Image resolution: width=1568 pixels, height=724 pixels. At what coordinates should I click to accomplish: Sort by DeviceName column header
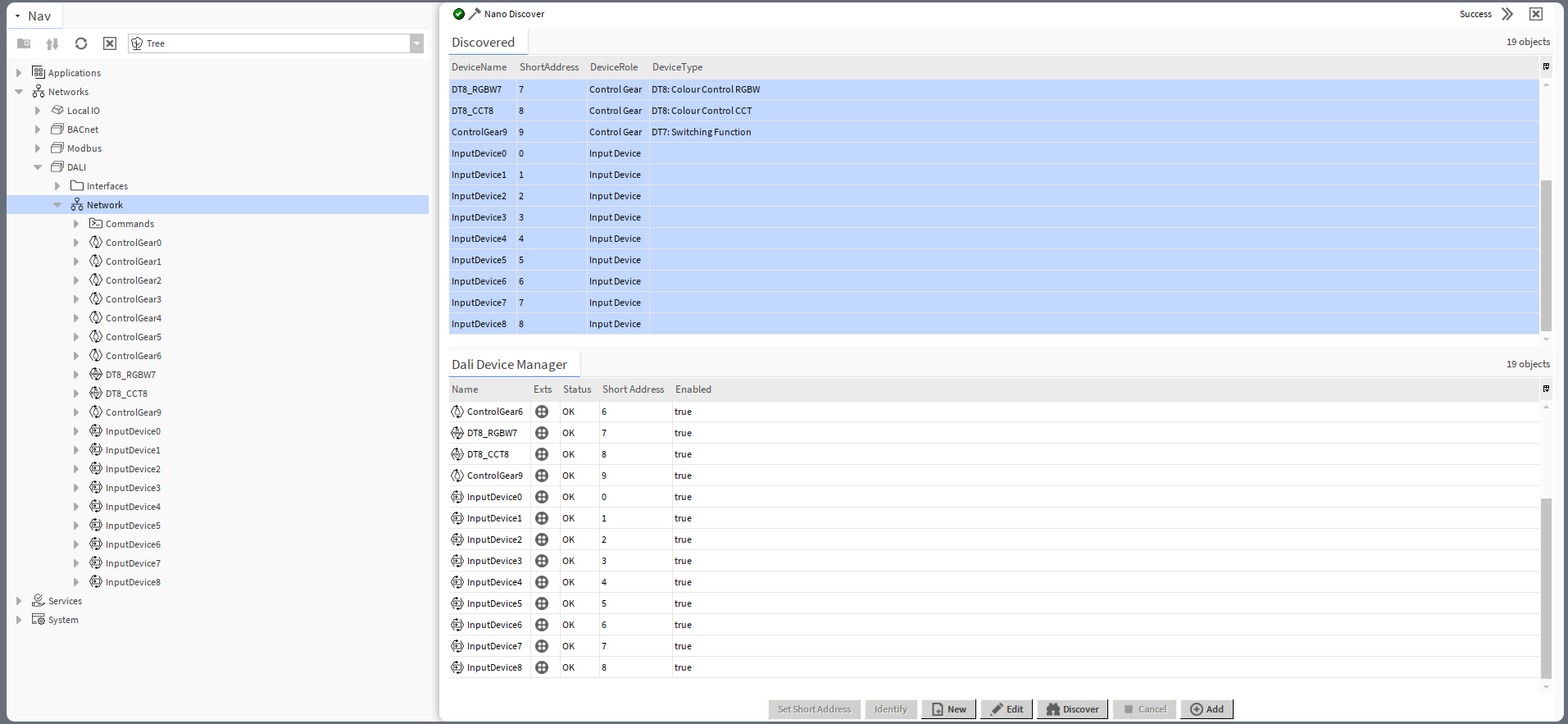pos(479,67)
